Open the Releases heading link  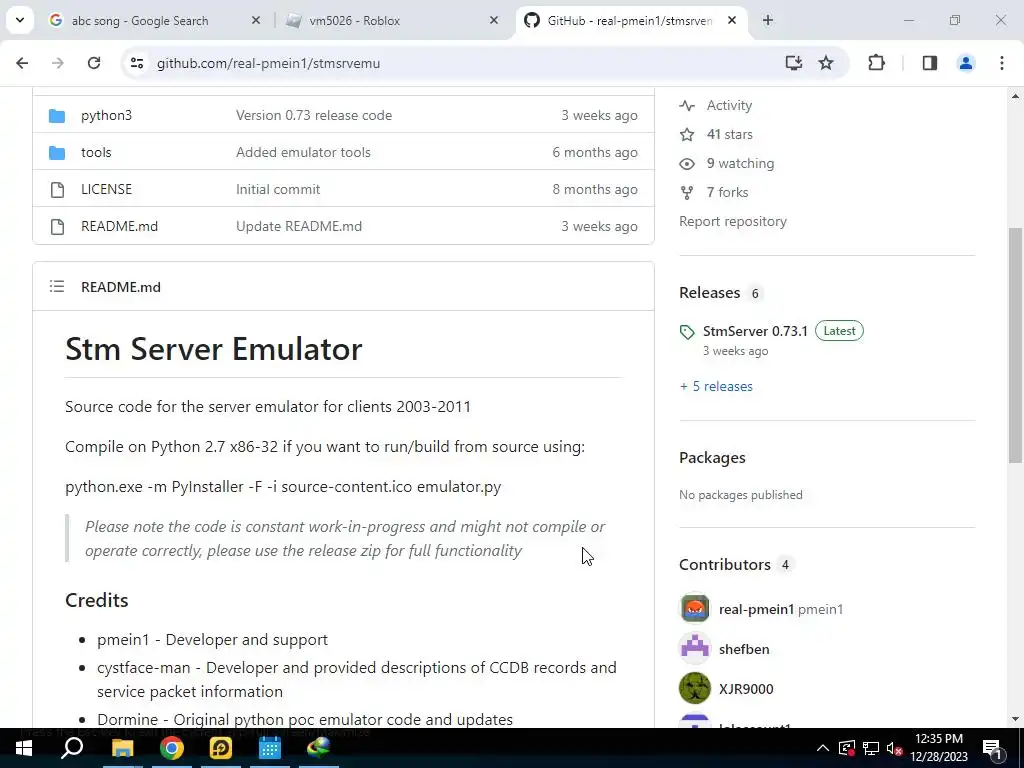tap(709, 293)
